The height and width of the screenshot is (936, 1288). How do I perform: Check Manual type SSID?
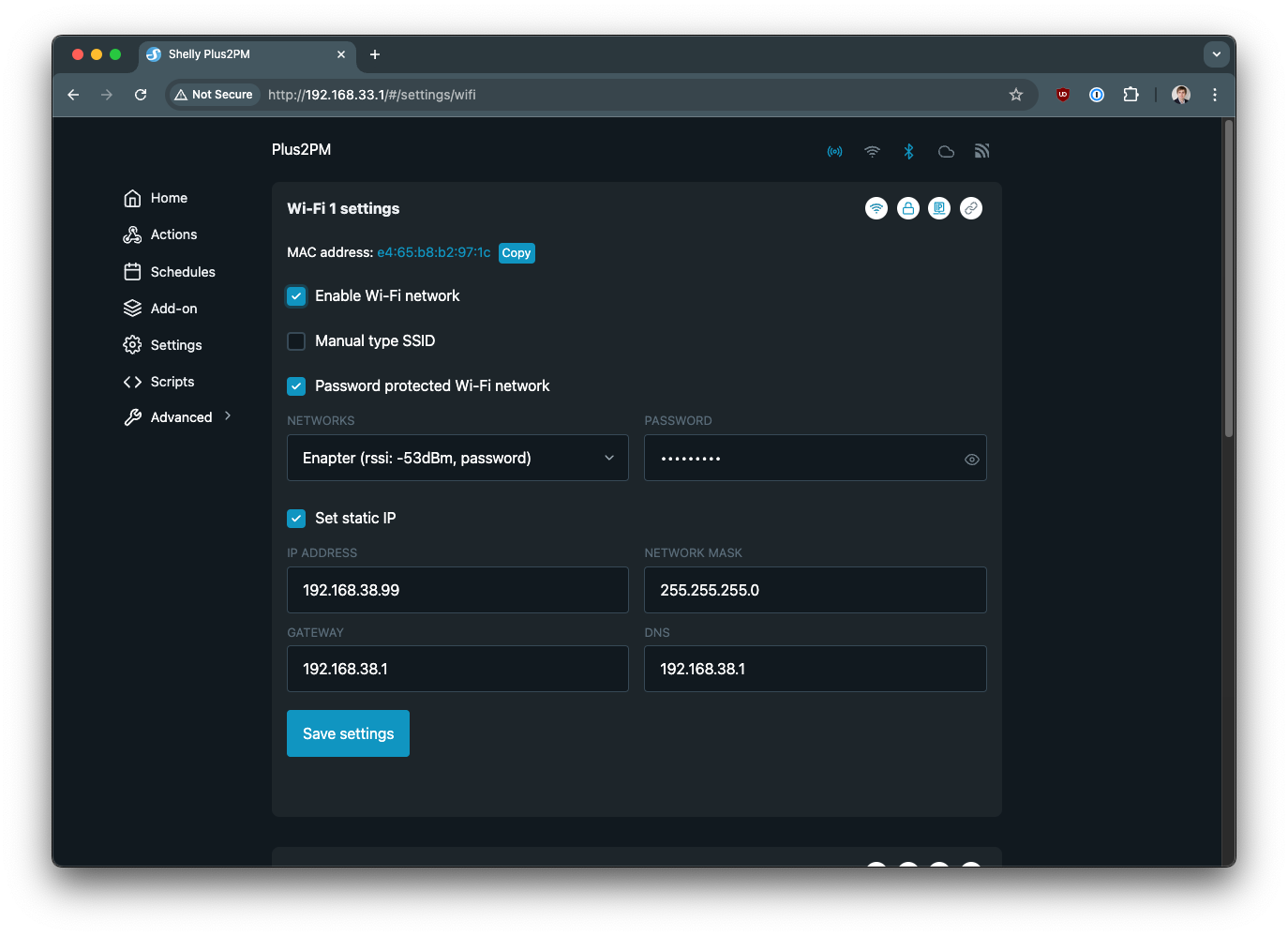coord(296,341)
